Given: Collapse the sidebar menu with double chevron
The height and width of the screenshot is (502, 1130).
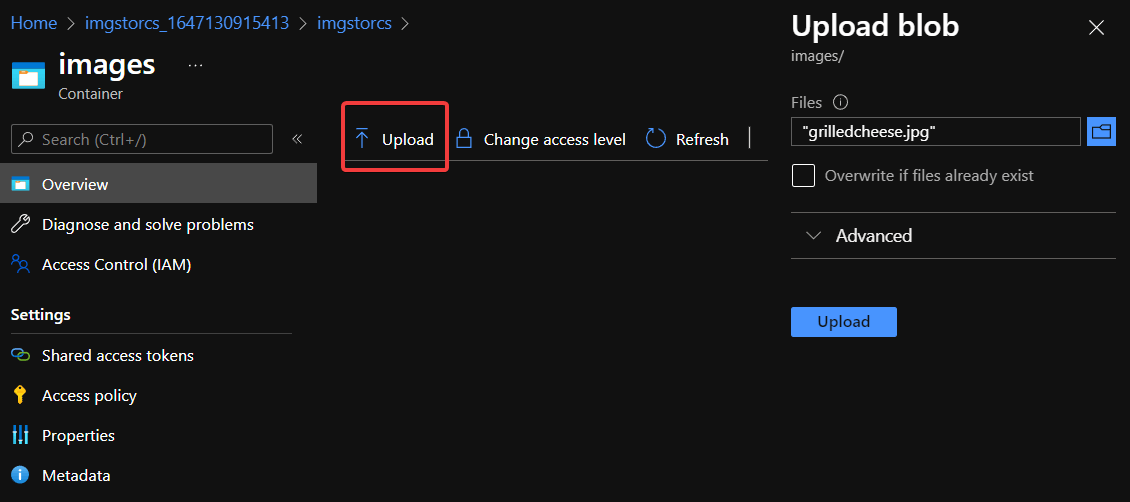Looking at the screenshot, I should pos(297,139).
